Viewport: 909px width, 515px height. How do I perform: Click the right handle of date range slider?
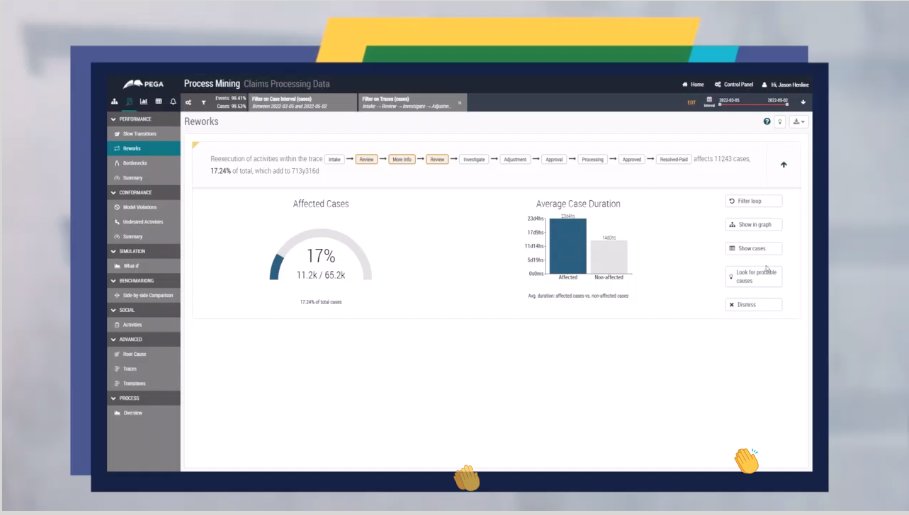tap(787, 105)
